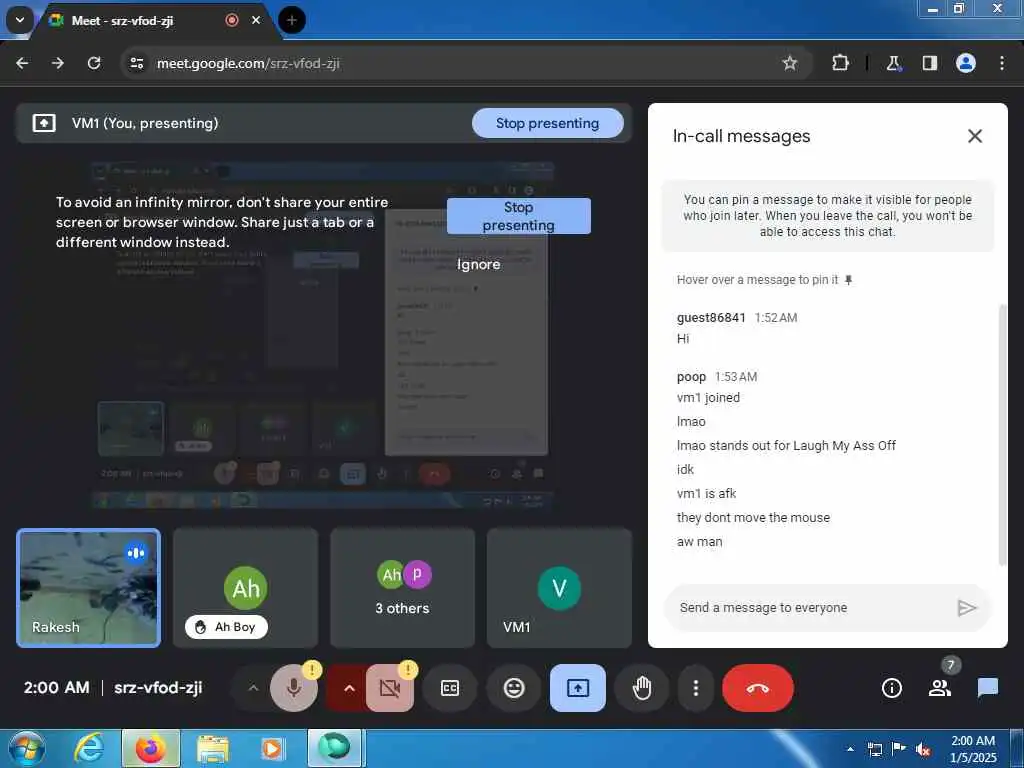The image size is (1024, 768).
Task: Open the emoji reactions button
Action: pyautogui.click(x=514, y=688)
